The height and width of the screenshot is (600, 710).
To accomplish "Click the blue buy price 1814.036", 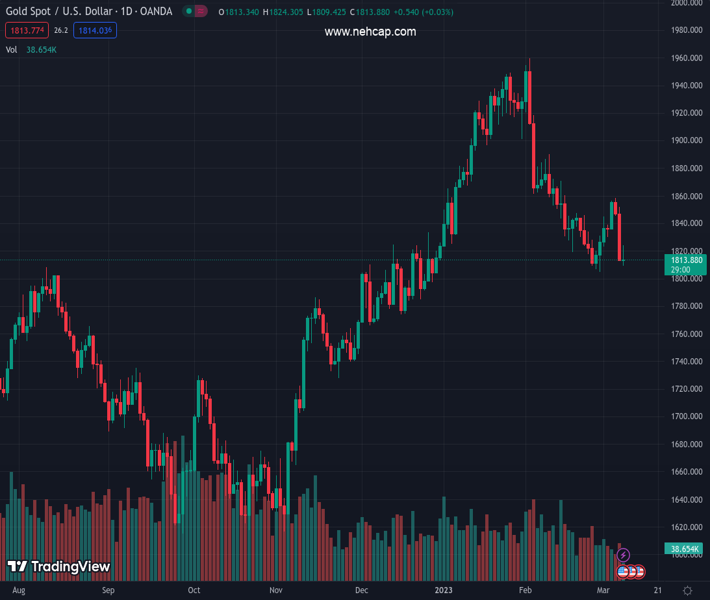I will click(96, 31).
